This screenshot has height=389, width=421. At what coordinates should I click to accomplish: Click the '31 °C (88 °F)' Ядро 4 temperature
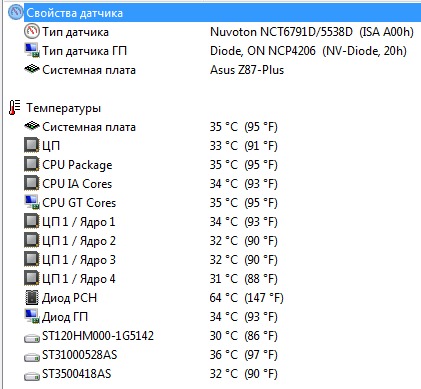pos(244,279)
